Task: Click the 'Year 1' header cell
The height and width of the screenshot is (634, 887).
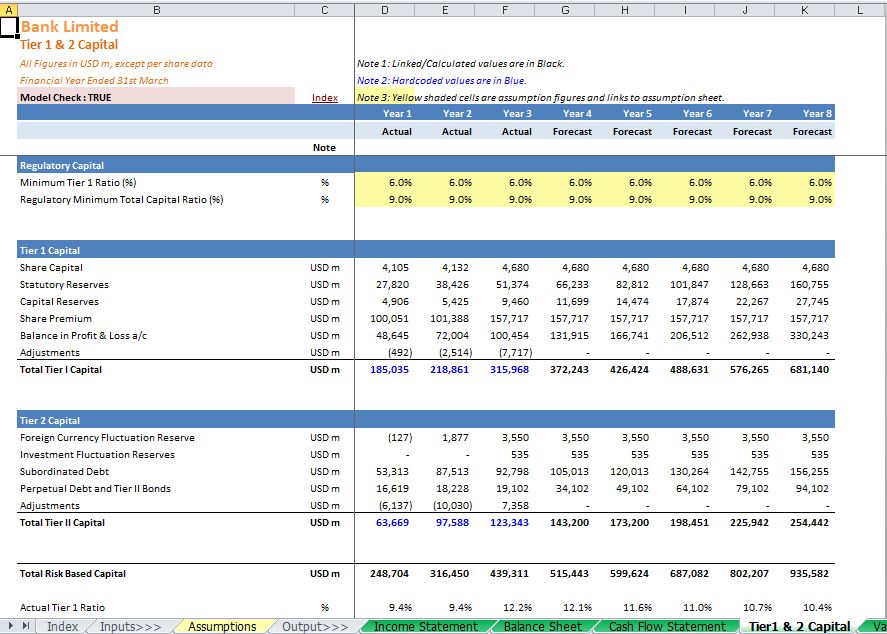Action: tap(385, 113)
